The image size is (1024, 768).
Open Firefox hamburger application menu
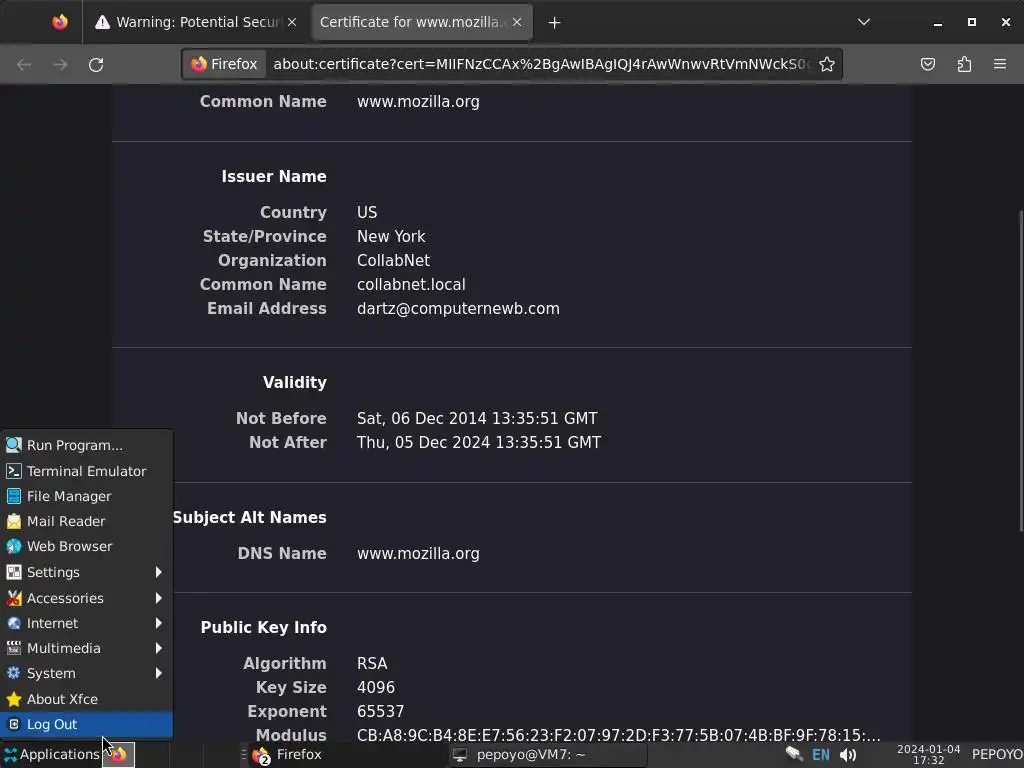point(1000,64)
